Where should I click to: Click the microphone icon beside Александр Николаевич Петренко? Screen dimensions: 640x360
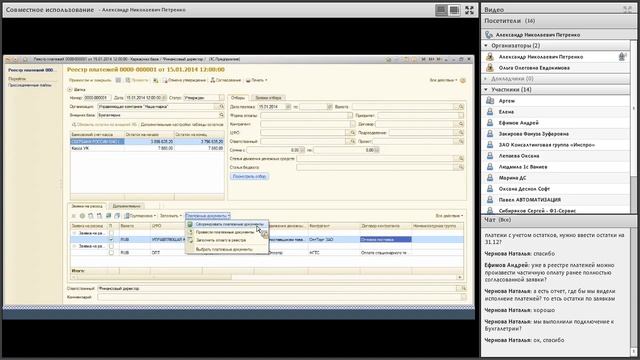pos(622,57)
